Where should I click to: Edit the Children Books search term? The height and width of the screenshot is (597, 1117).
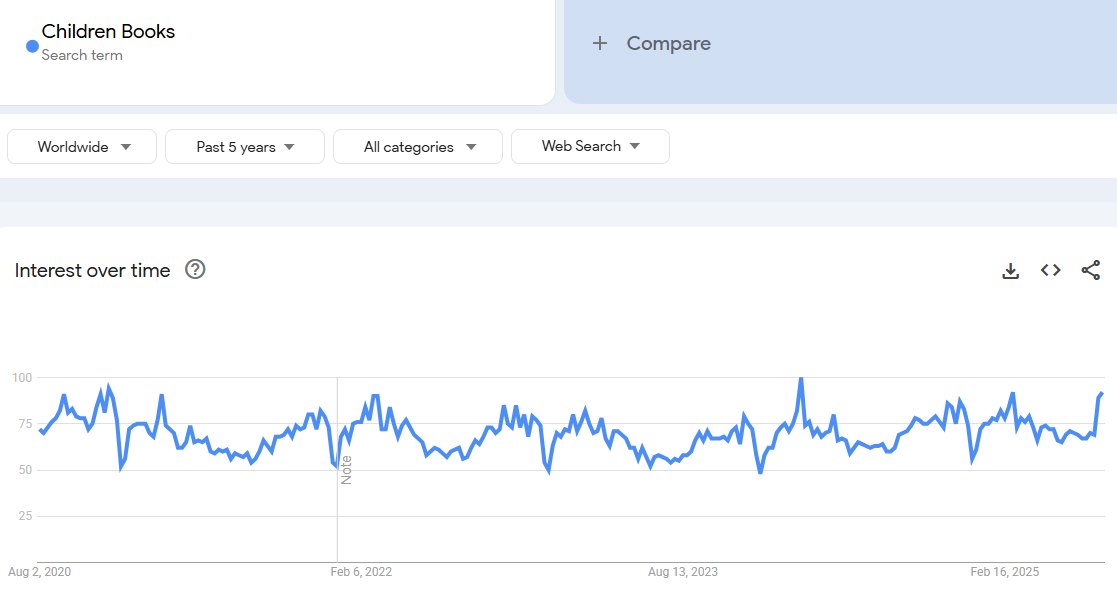(108, 32)
